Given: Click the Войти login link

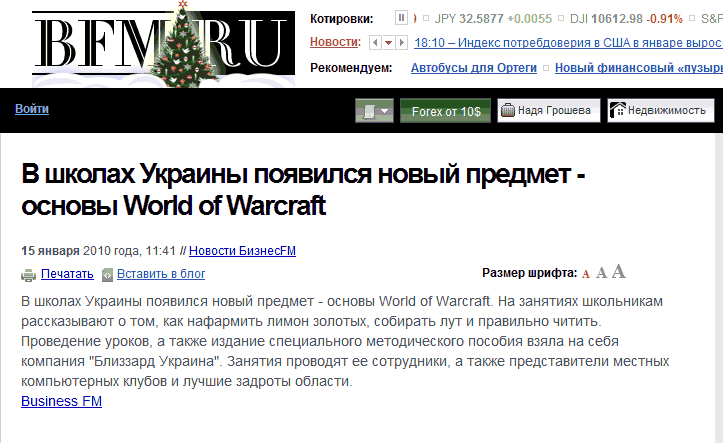Looking at the screenshot, I should [32, 109].
